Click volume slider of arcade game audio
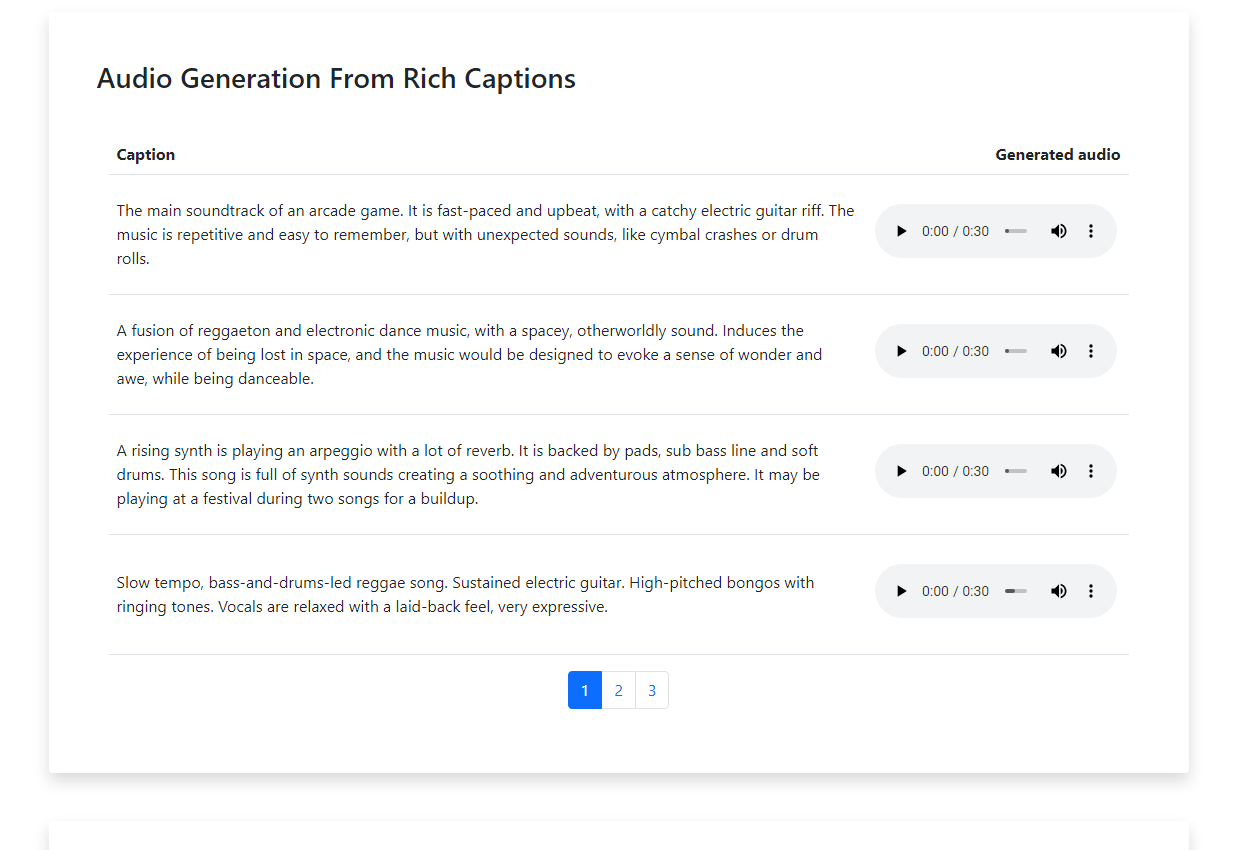The height and width of the screenshot is (850, 1246). [x=1016, y=231]
